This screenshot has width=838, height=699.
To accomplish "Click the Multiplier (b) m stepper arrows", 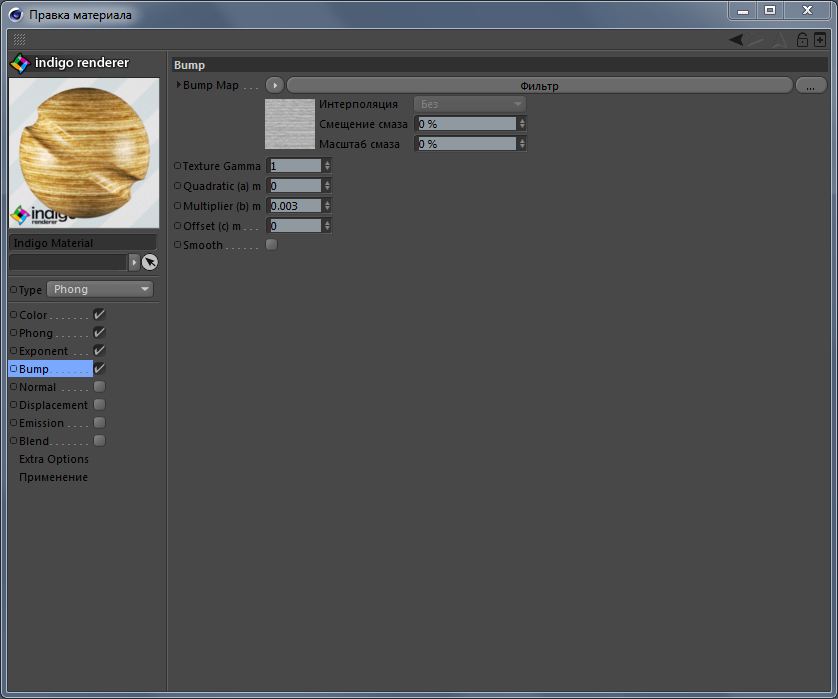I will 327,206.
